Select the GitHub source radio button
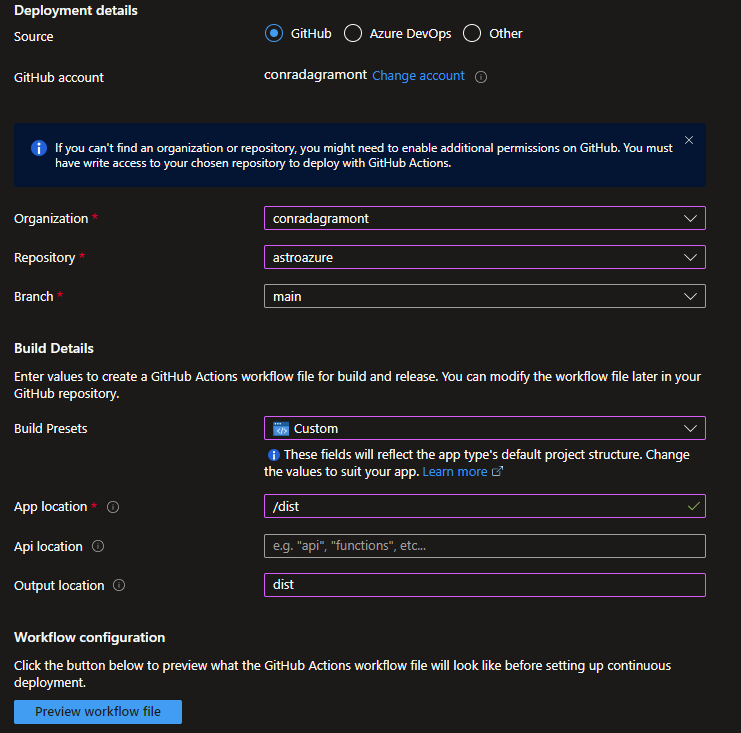Image resolution: width=741 pixels, height=733 pixels. 274,34
